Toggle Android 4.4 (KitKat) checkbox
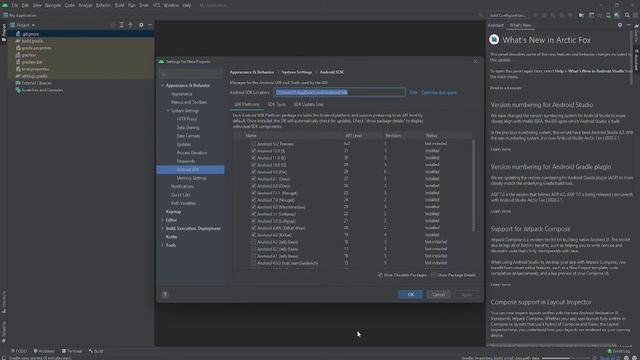This screenshot has width=640, height=360. [x=253, y=235]
